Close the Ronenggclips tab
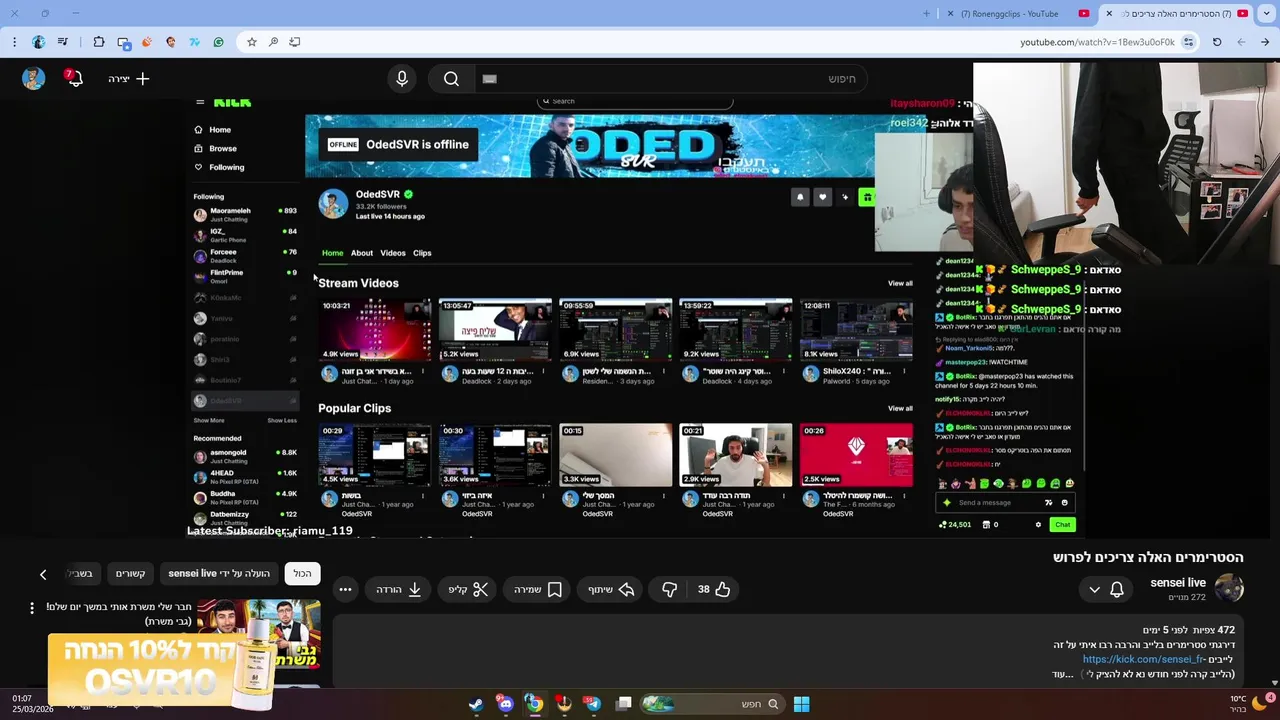 pos(950,14)
